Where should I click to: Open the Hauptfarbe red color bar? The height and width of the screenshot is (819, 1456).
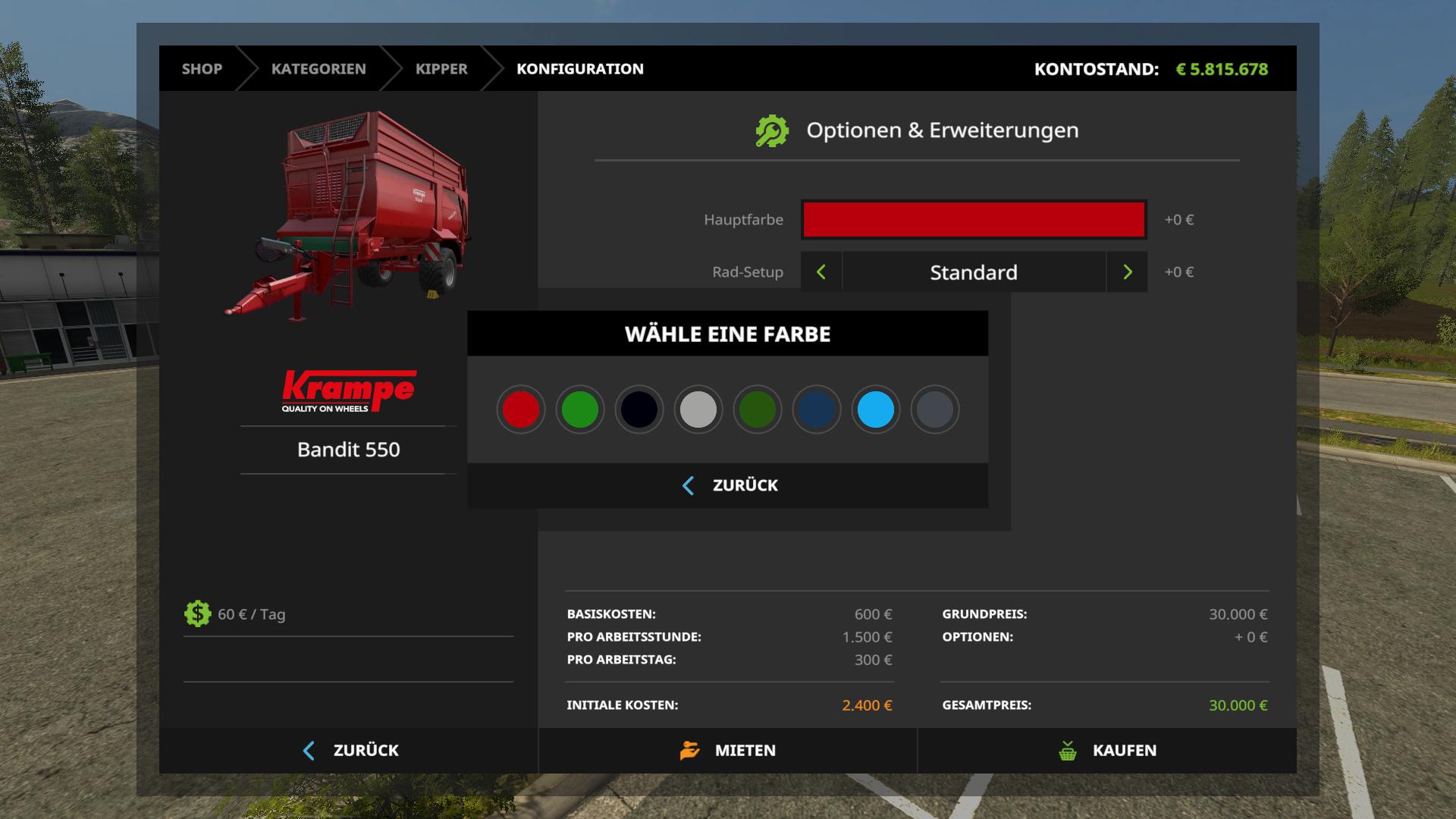point(974,220)
